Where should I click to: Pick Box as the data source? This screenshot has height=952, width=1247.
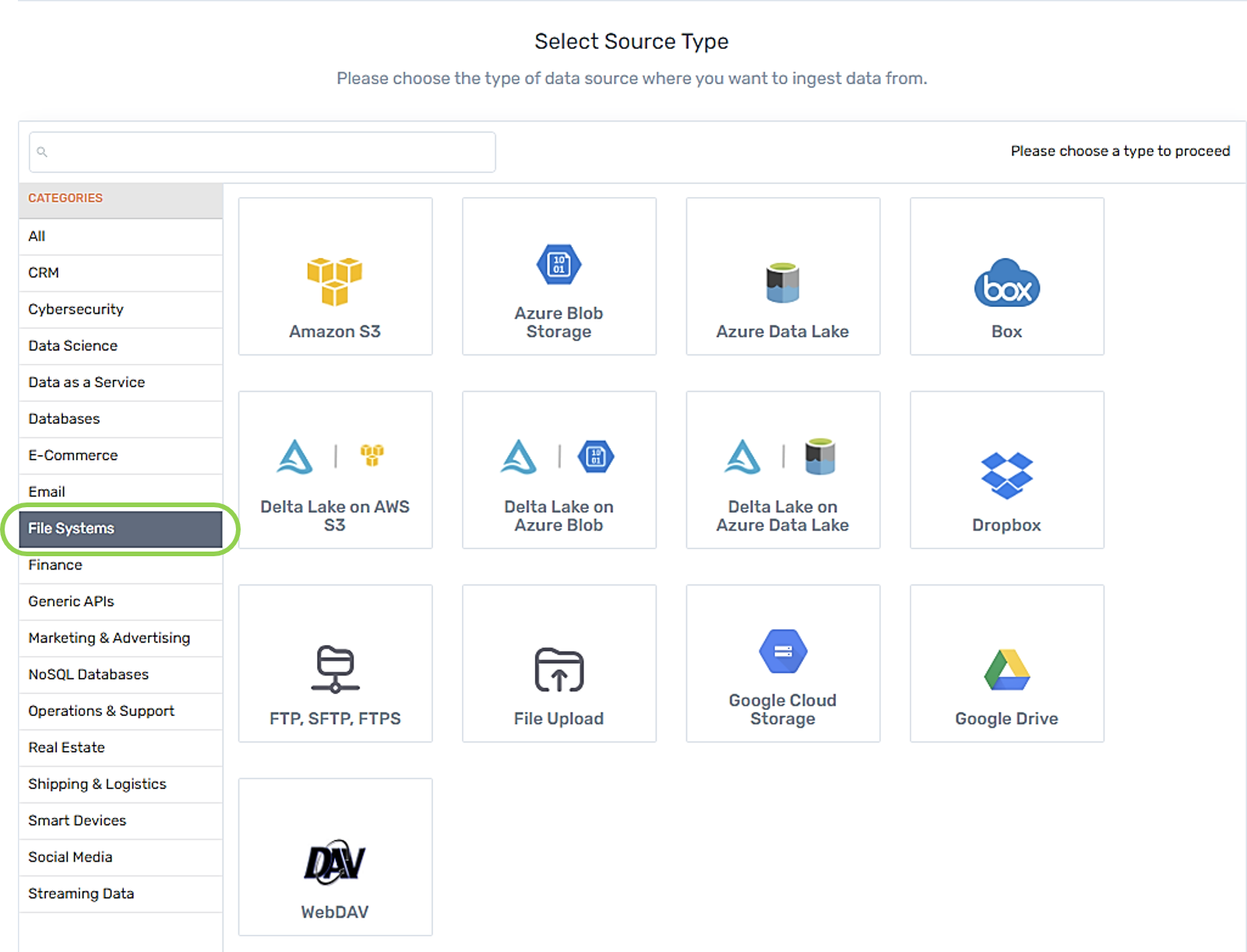[1006, 277]
